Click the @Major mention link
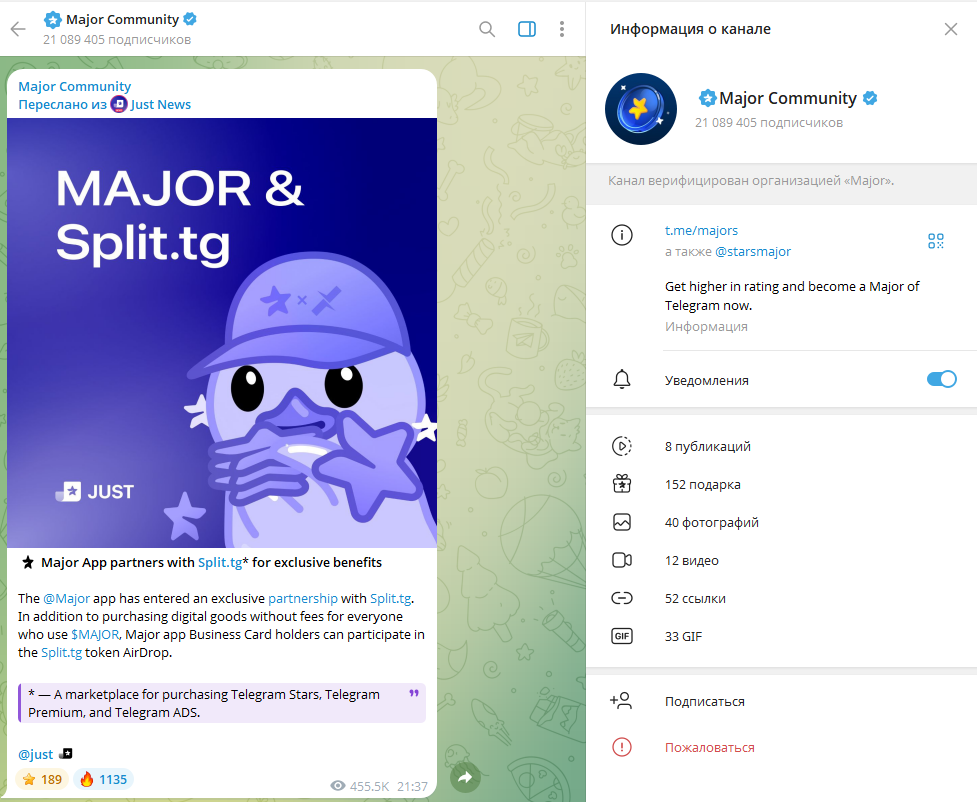The height and width of the screenshot is (802, 977). click(67, 598)
